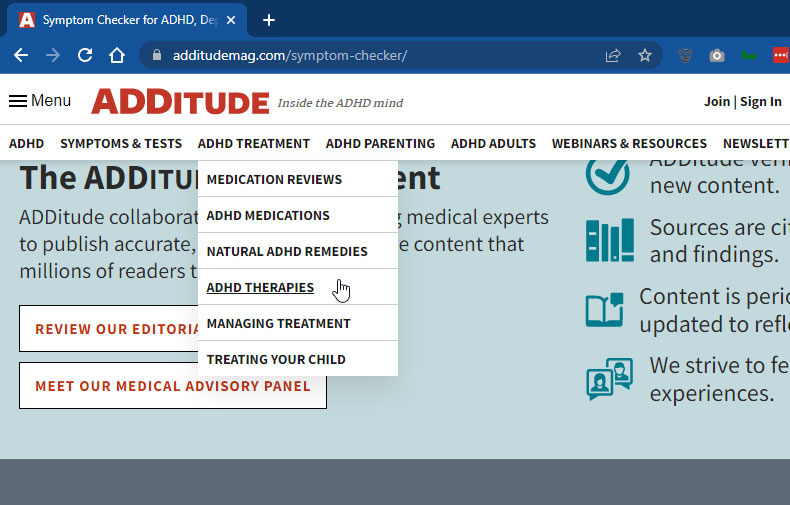
Task: Click Meet Our Medical Advisory Panel button
Action: [173, 386]
